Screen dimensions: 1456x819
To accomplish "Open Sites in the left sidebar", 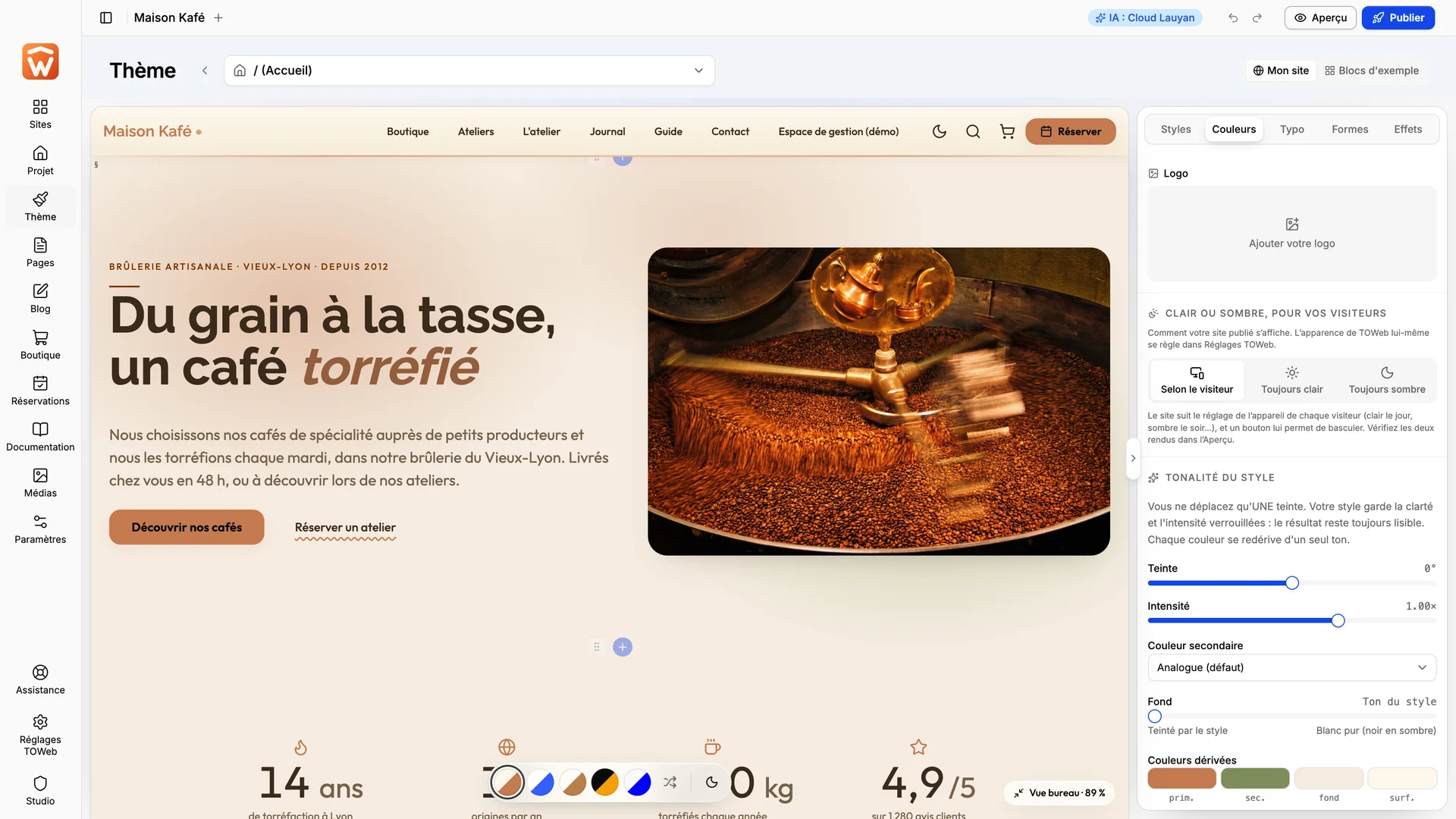I will click(40, 115).
